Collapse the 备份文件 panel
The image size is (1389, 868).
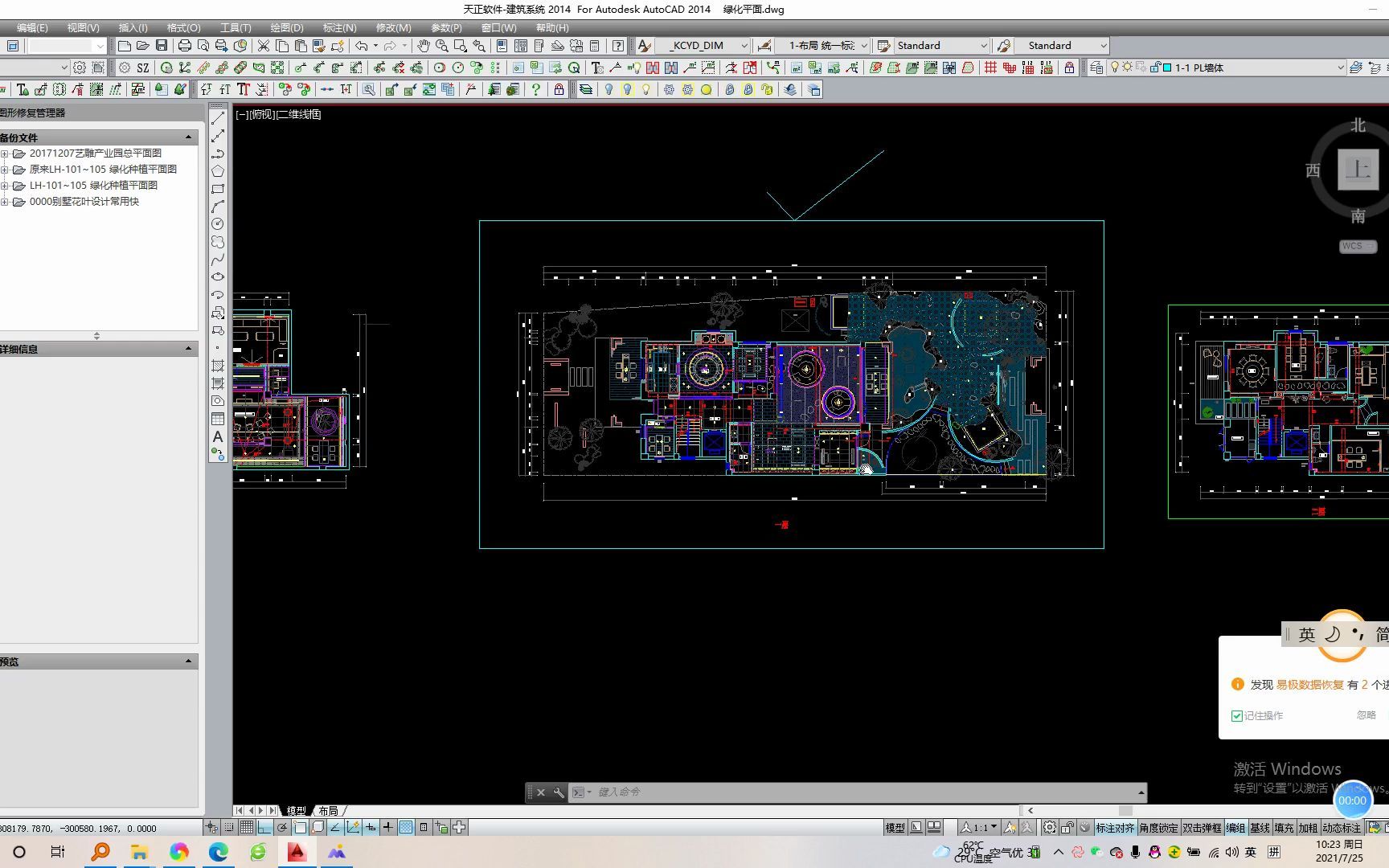point(188,137)
